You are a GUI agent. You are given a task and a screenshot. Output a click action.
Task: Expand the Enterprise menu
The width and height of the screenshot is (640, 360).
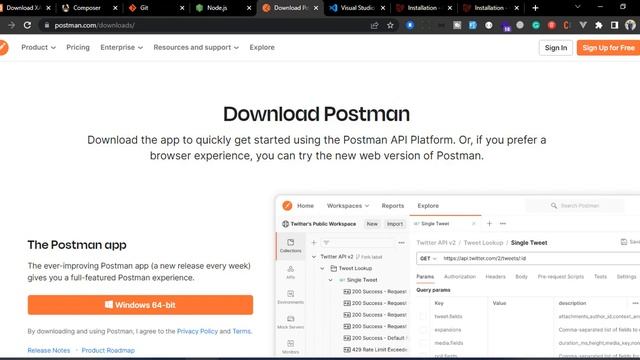tap(121, 47)
